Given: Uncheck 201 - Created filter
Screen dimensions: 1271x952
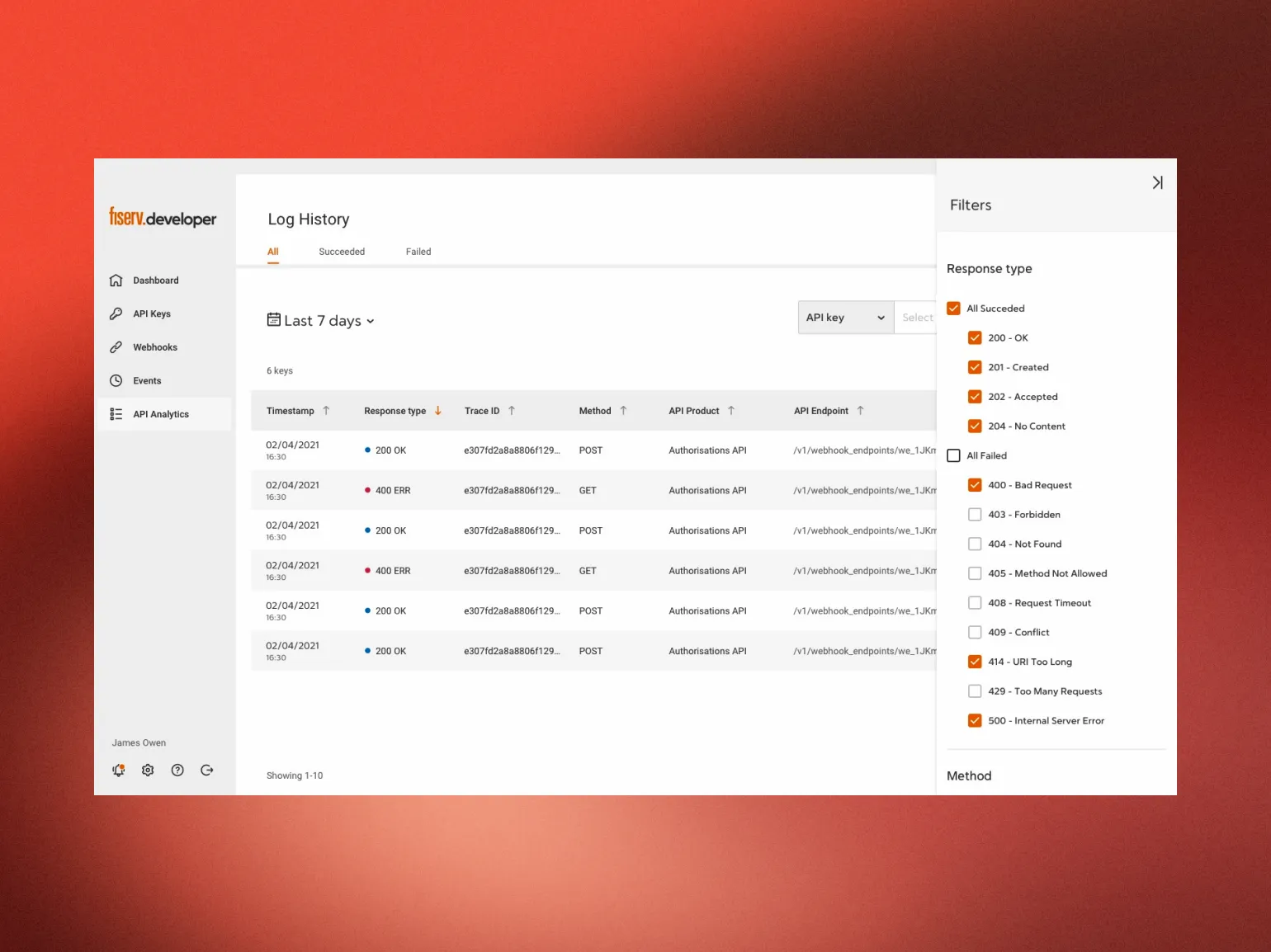Looking at the screenshot, I should (975, 367).
